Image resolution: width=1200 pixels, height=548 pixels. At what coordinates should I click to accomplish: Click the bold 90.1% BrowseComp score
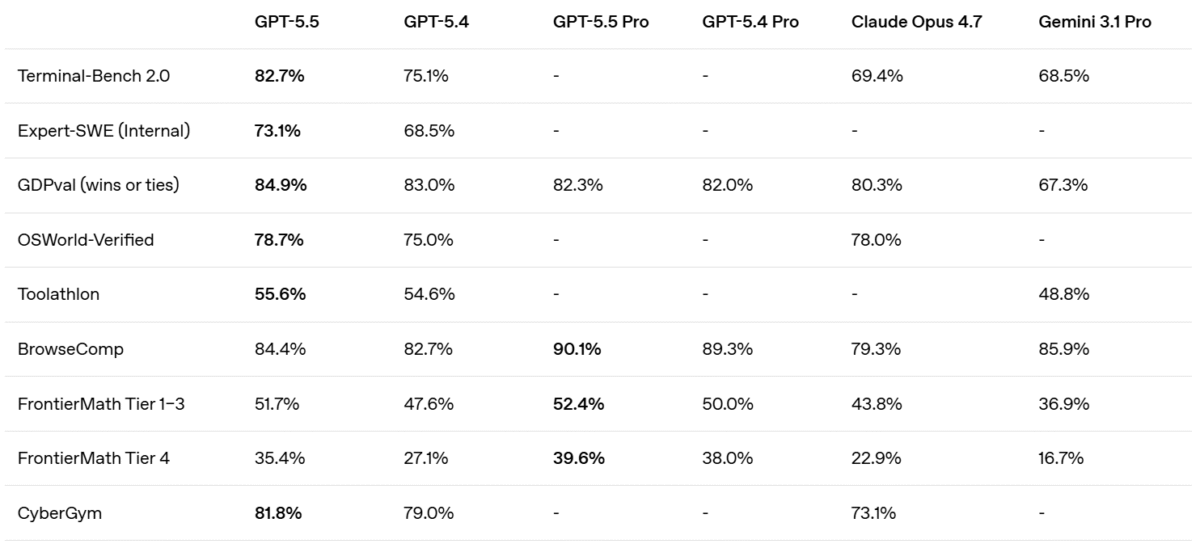pos(577,349)
